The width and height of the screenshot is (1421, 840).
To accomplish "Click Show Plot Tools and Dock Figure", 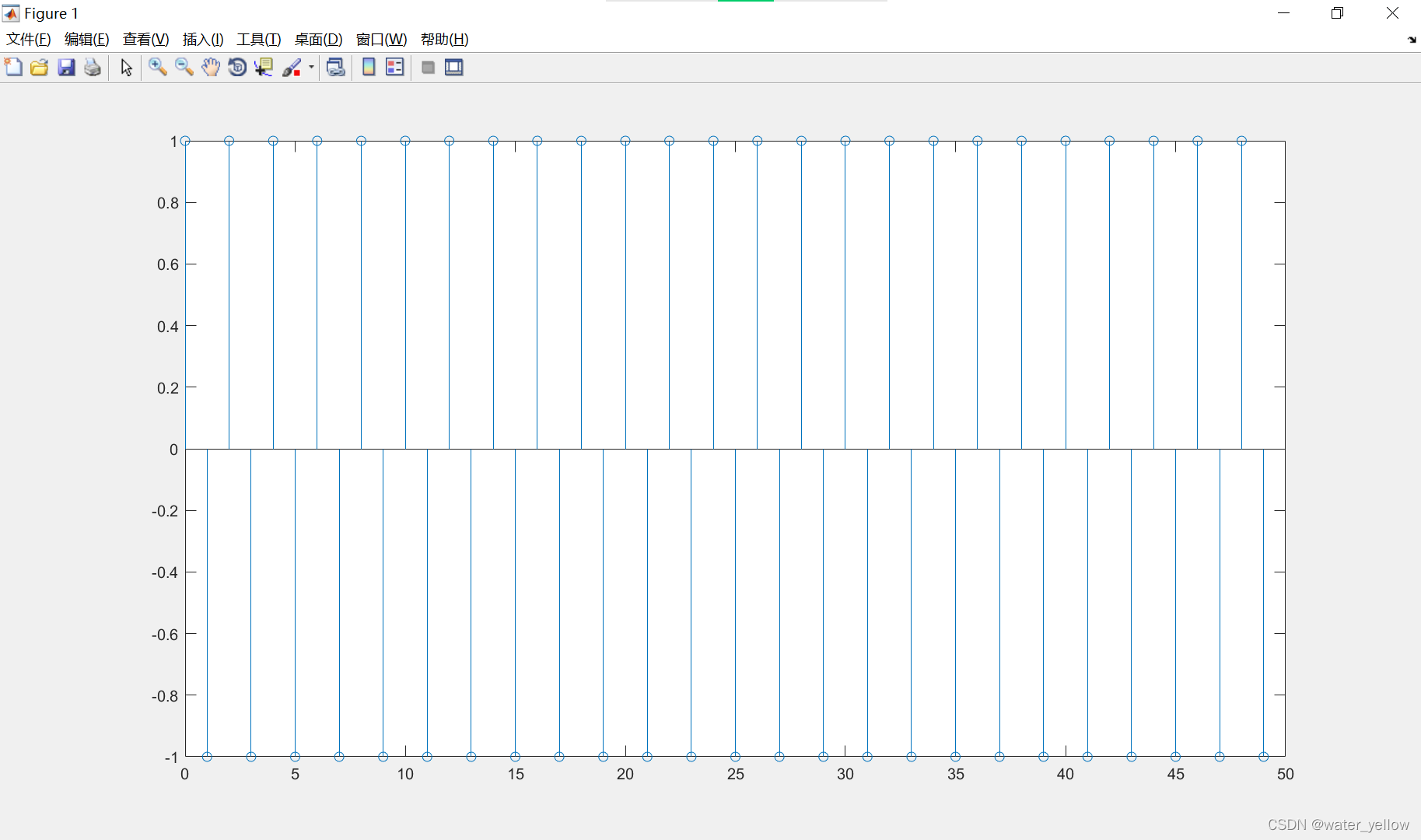I will (454, 68).
